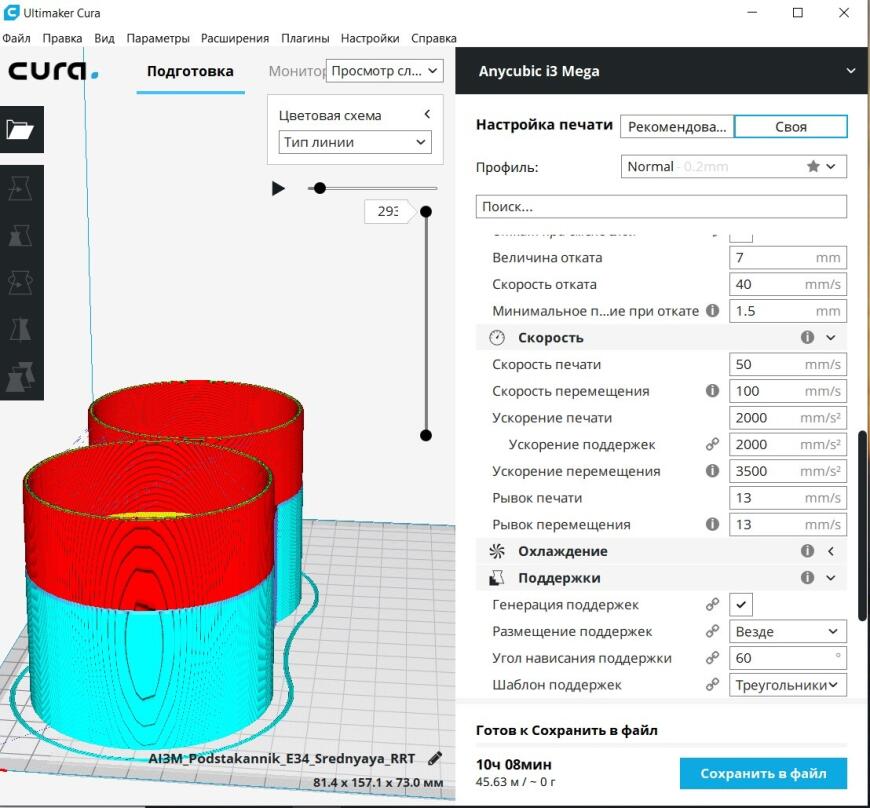Switch print setup to Рекомендованная mode
This screenshot has width=870, height=808.
[677, 127]
